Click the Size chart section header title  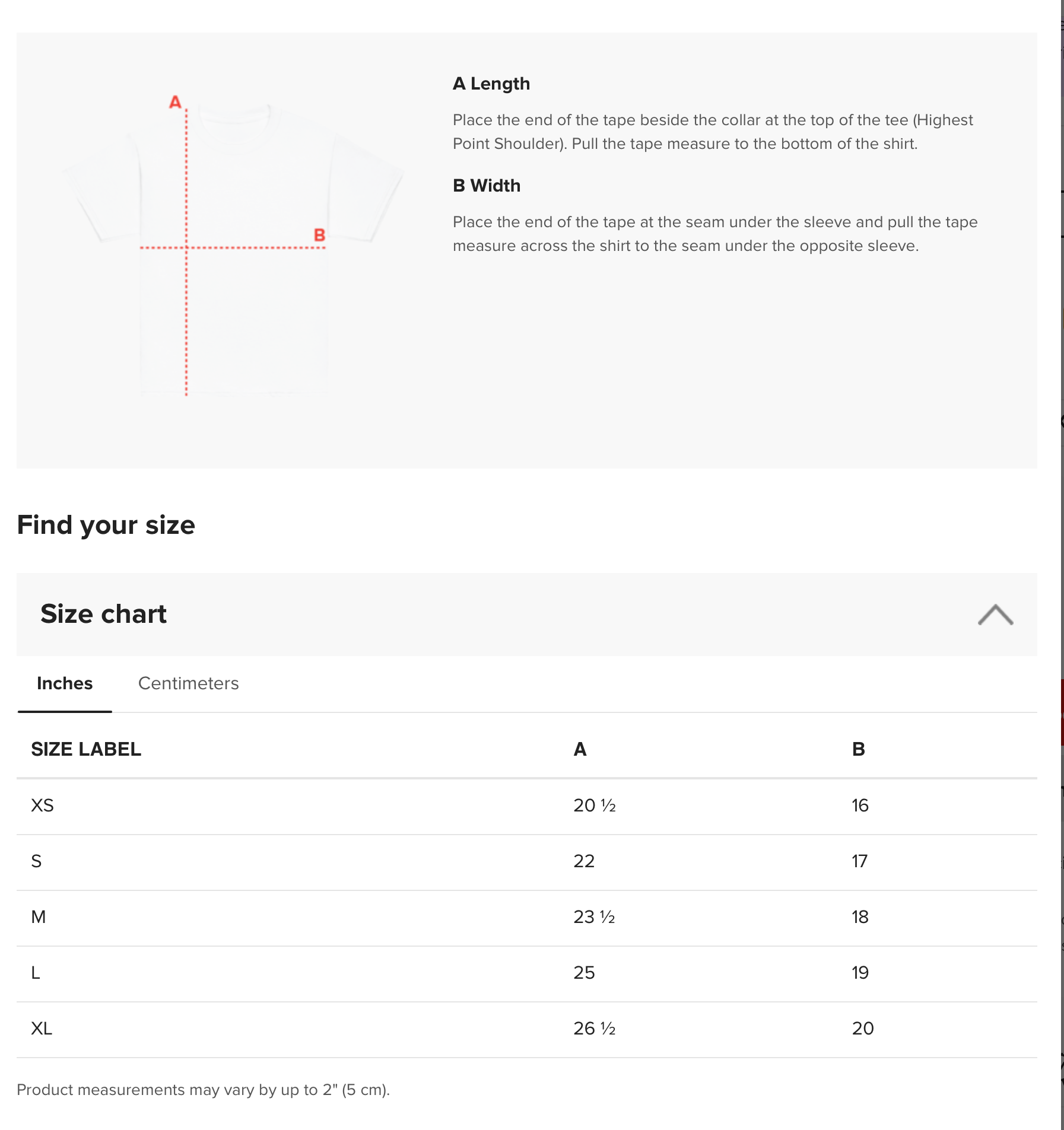[103, 614]
